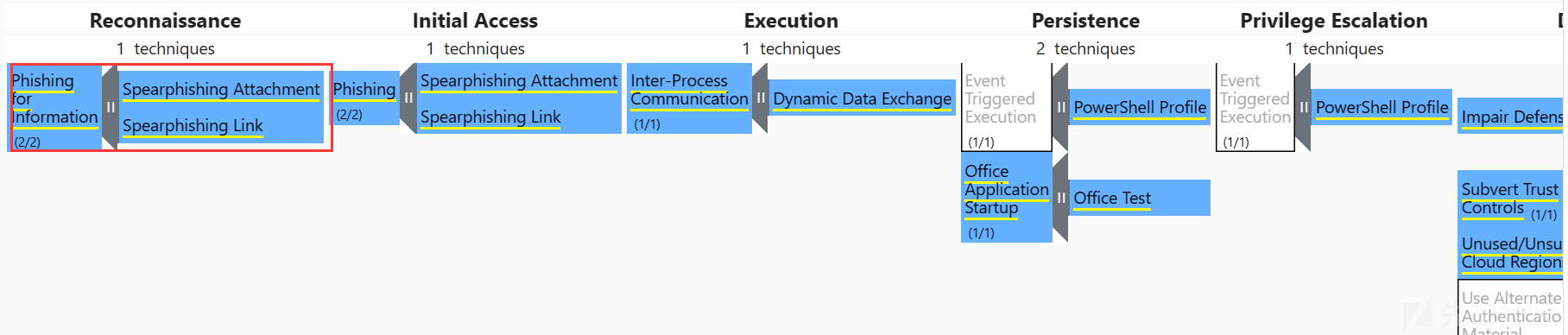
Task: Click PowerShell Profile under Persistence
Action: click(x=1140, y=107)
